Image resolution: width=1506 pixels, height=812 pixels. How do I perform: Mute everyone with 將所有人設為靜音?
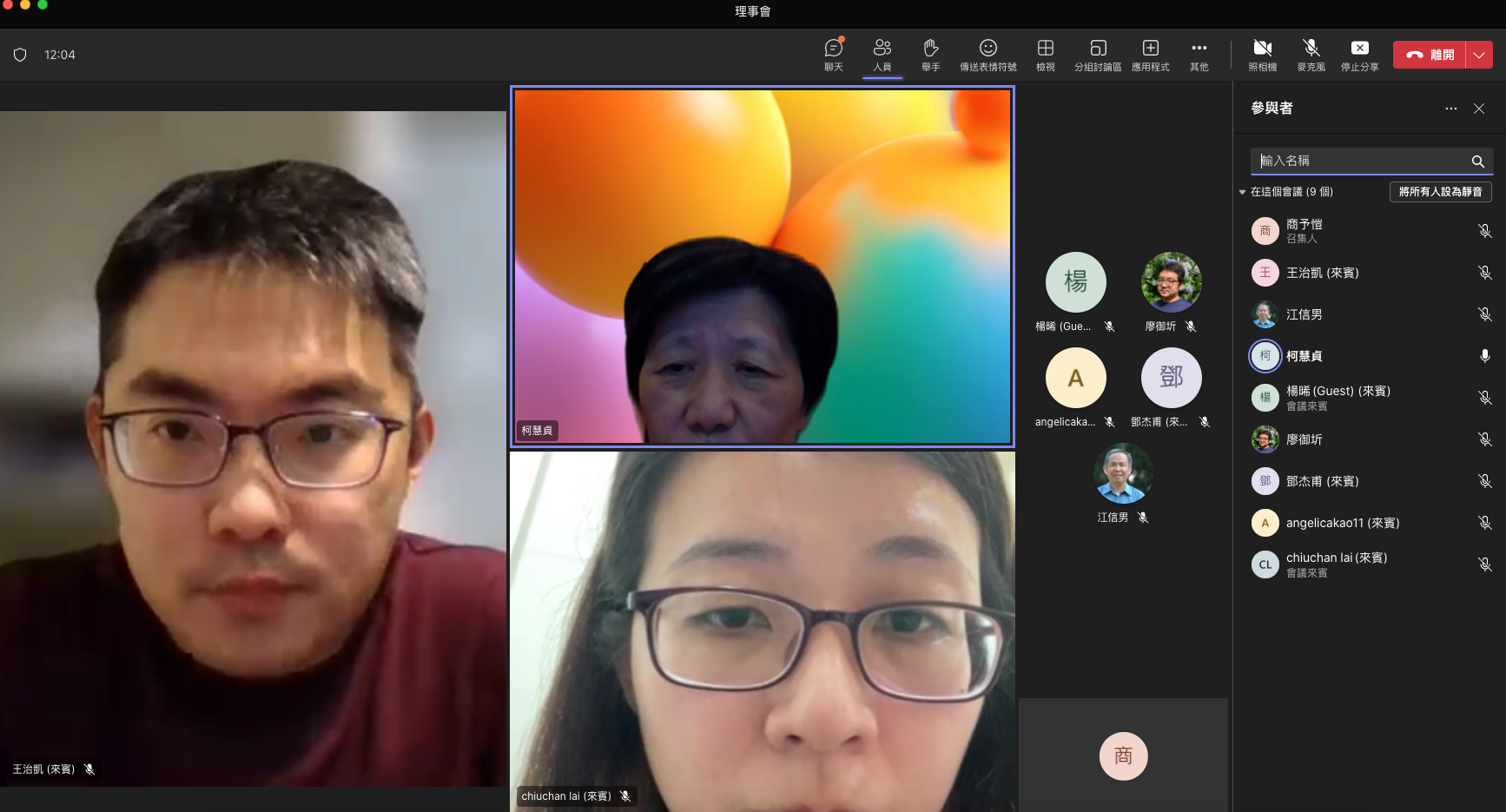1441,192
